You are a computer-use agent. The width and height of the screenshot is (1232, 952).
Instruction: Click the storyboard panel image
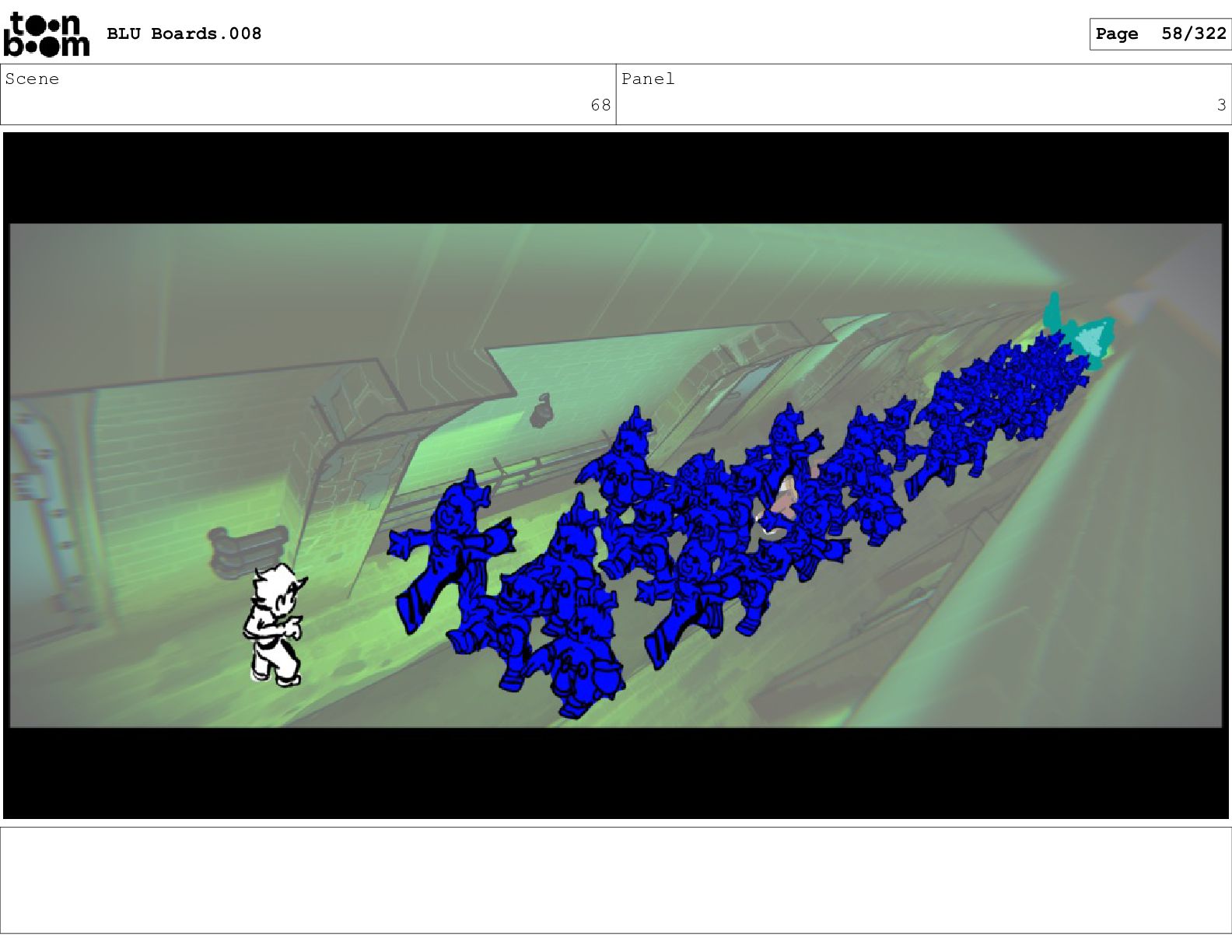click(x=616, y=475)
